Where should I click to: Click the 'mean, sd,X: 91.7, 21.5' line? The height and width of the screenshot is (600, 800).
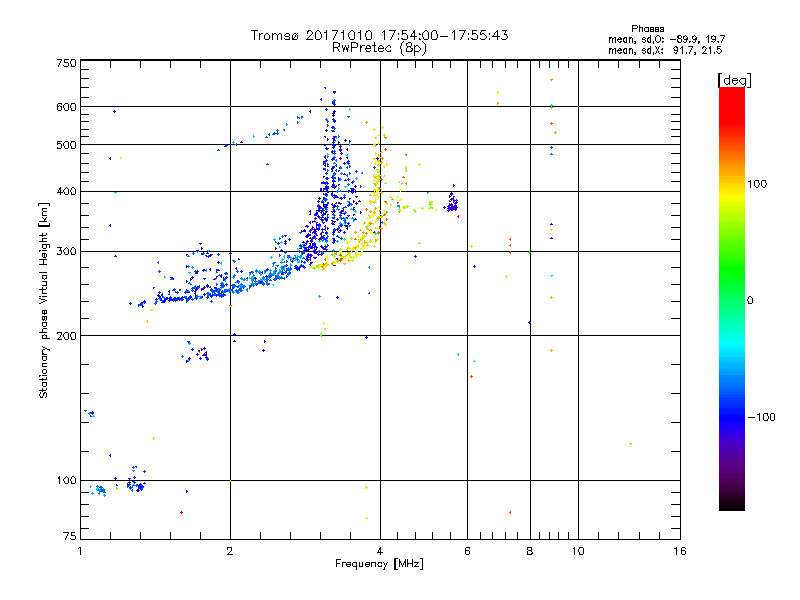tap(665, 50)
